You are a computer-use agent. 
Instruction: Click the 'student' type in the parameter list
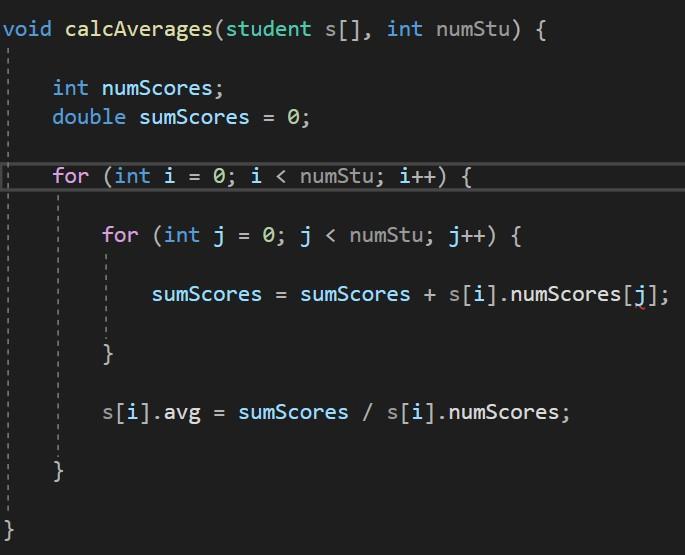(x=268, y=29)
